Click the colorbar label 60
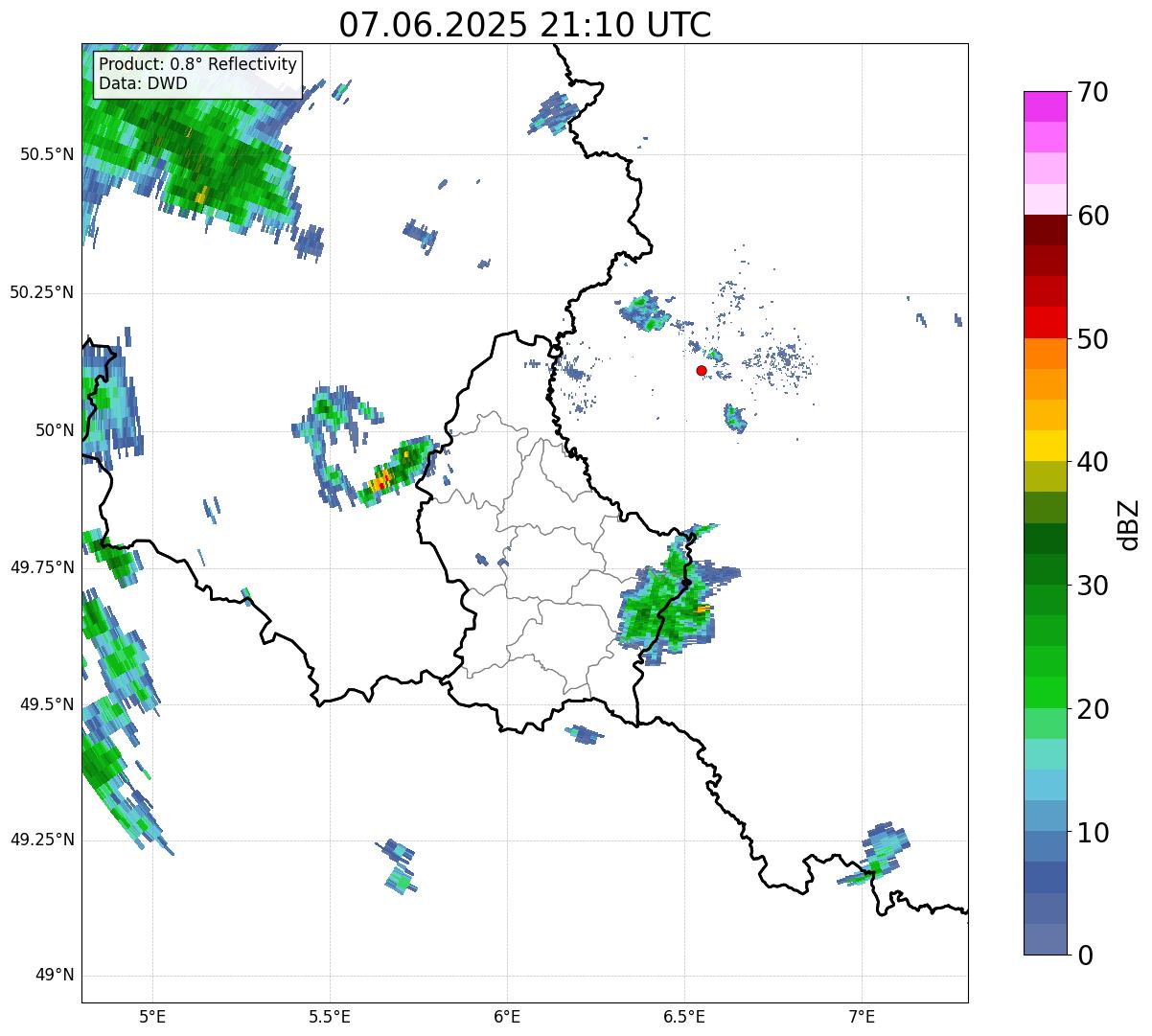The width and height of the screenshot is (1152, 1036). click(1093, 216)
